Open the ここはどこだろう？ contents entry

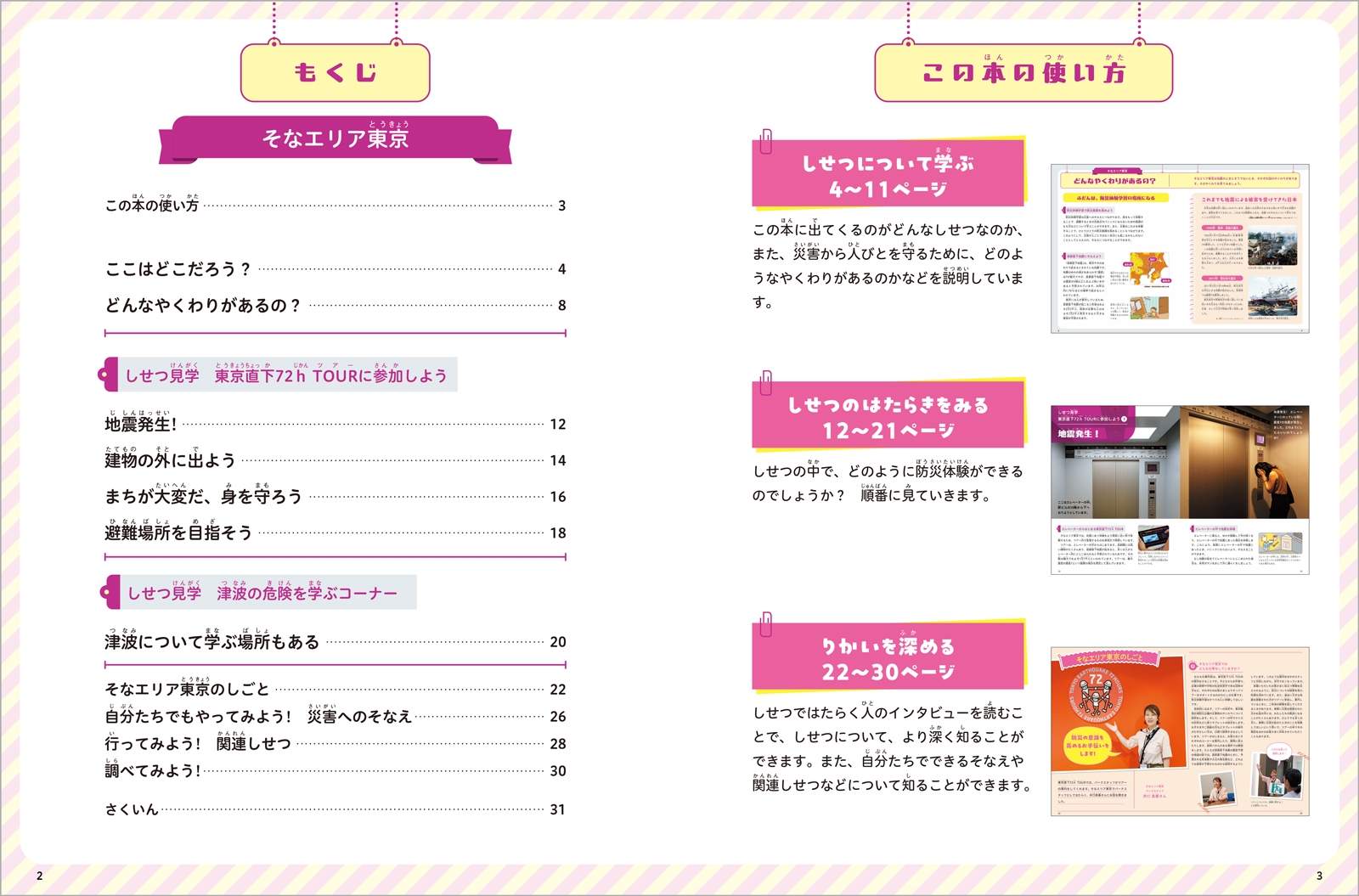[178, 269]
